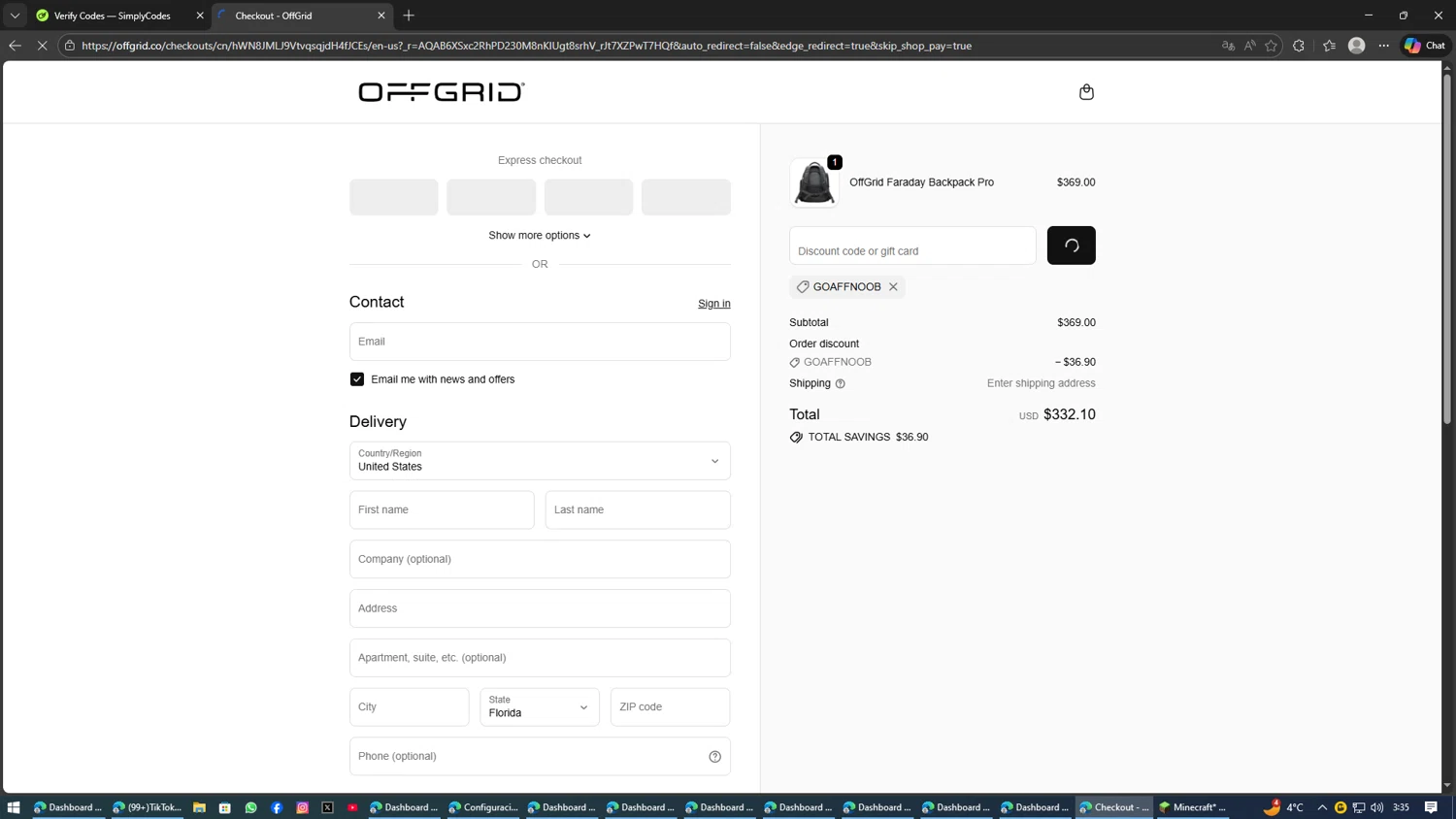Open the Favorites list icon
Screen dimensions: 1456x819
tap(1329, 46)
